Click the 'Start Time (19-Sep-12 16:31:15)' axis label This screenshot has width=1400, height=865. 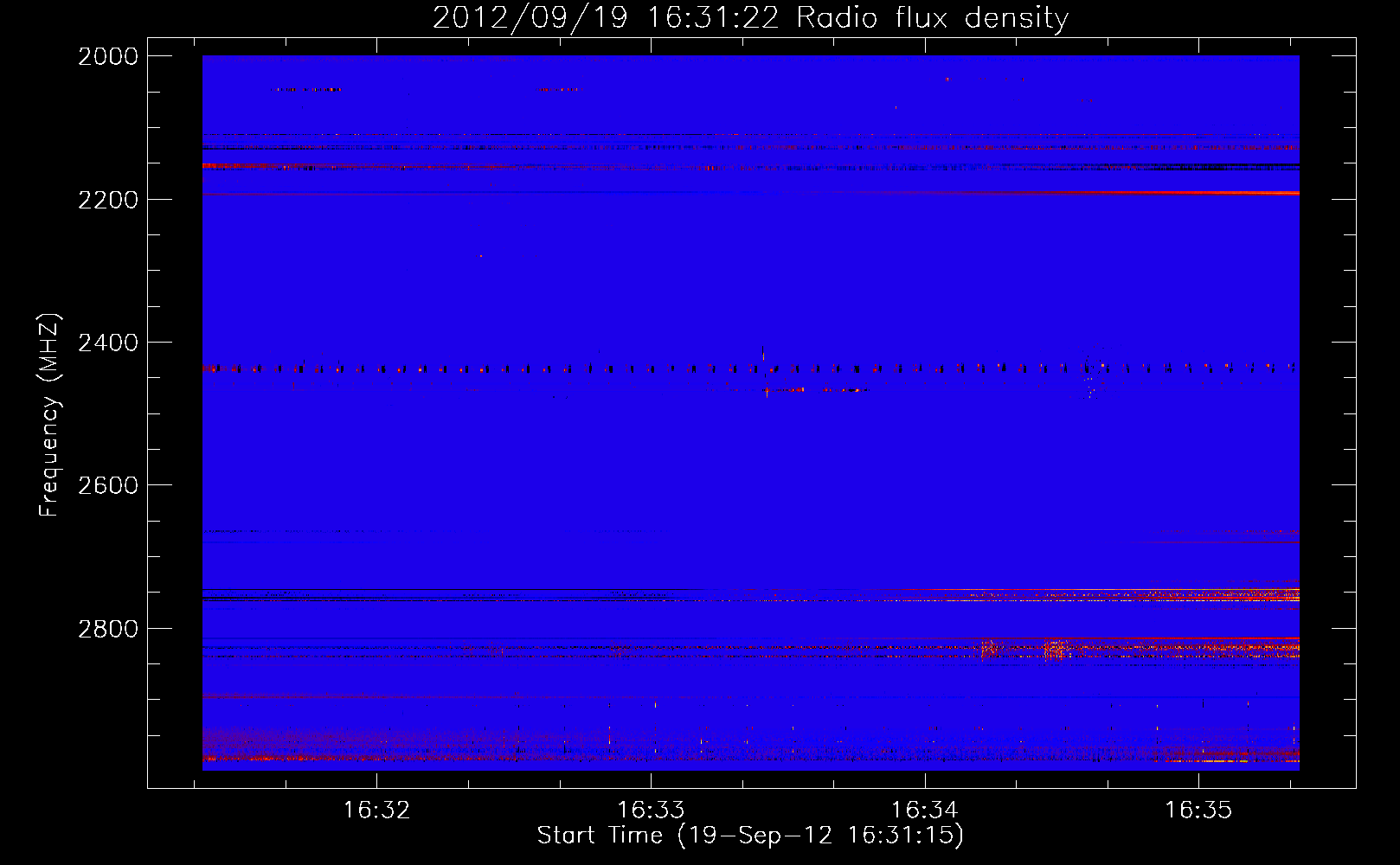coord(750,836)
